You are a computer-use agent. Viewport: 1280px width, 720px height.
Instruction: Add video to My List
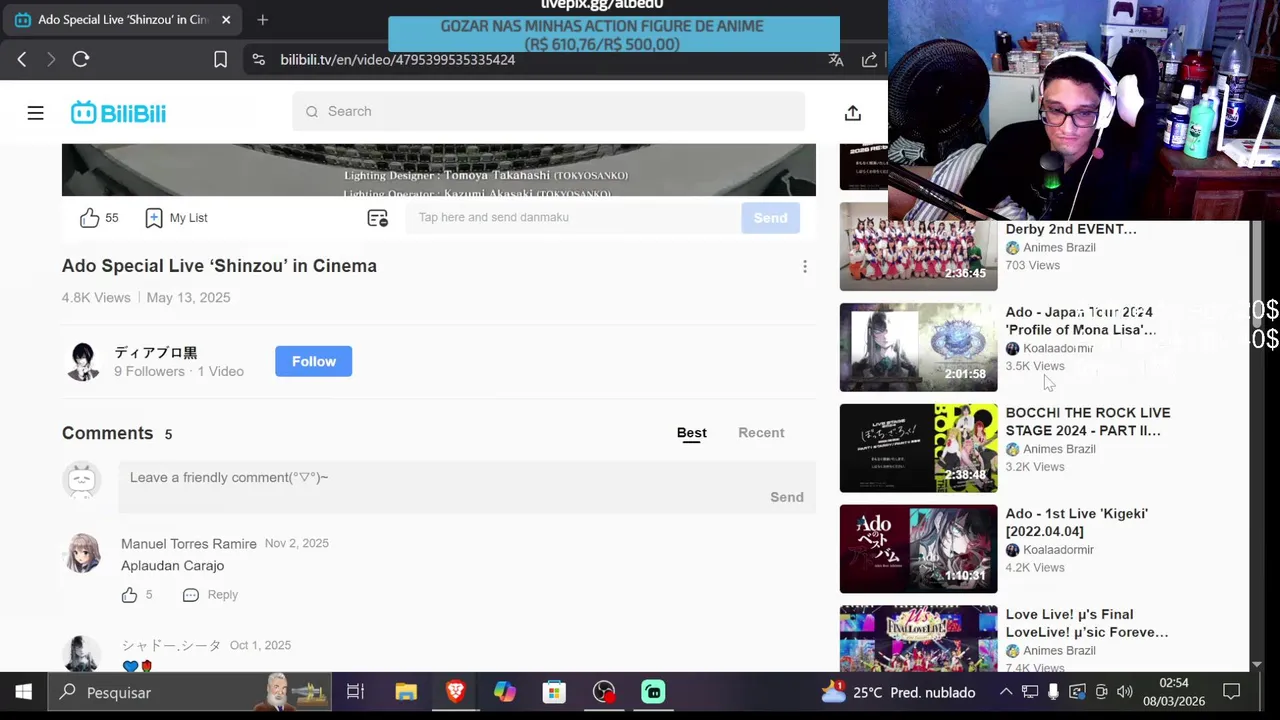(176, 218)
